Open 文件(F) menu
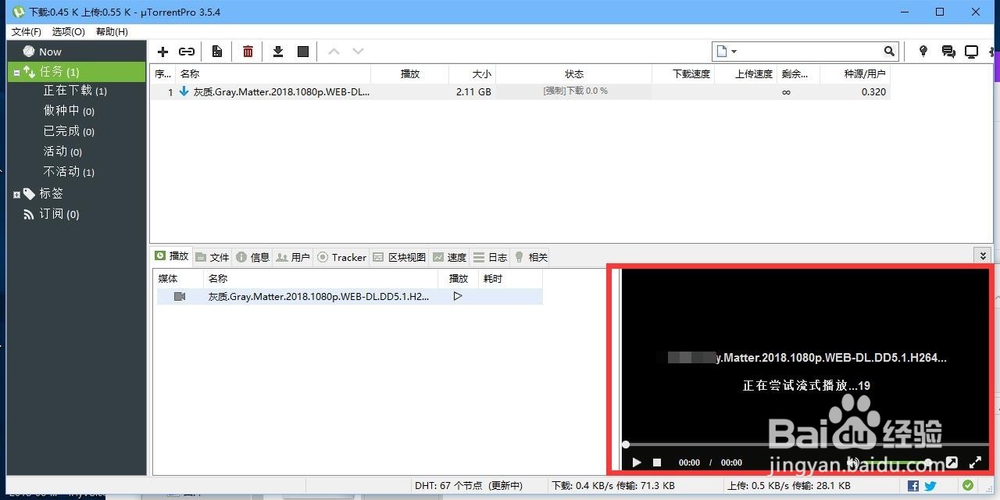Viewport: 1000px width, 500px height. tap(26, 32)
